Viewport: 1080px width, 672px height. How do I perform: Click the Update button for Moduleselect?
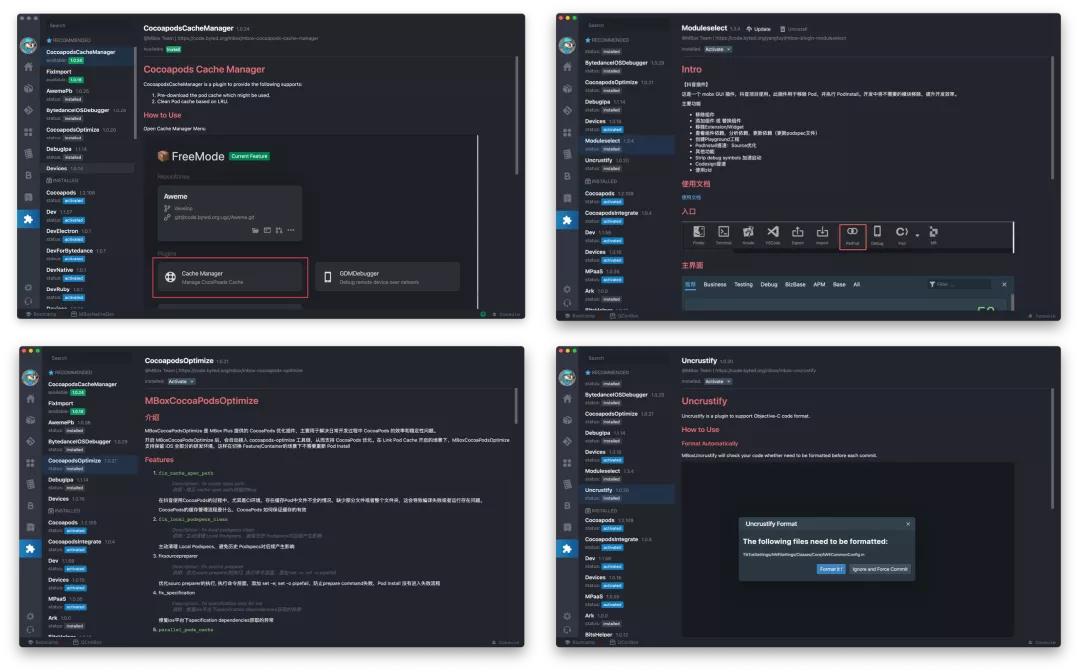click(x=758, y=29)
